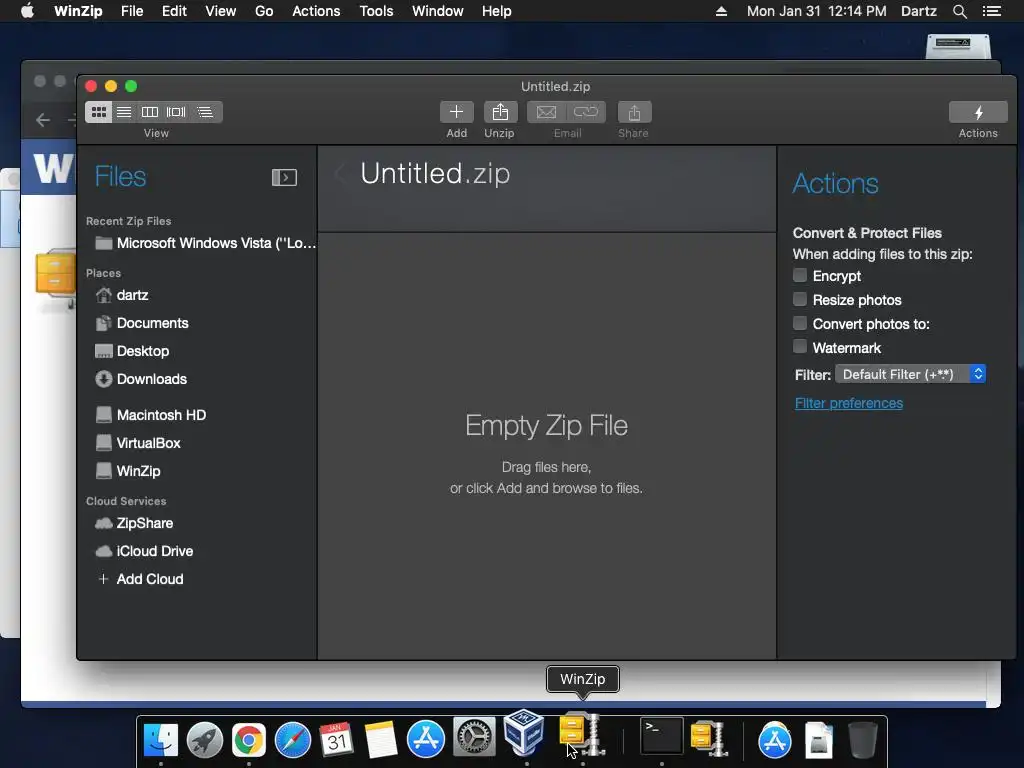Open the Help menu
This screenshot has width=1024, height=768.
point(496,11)
